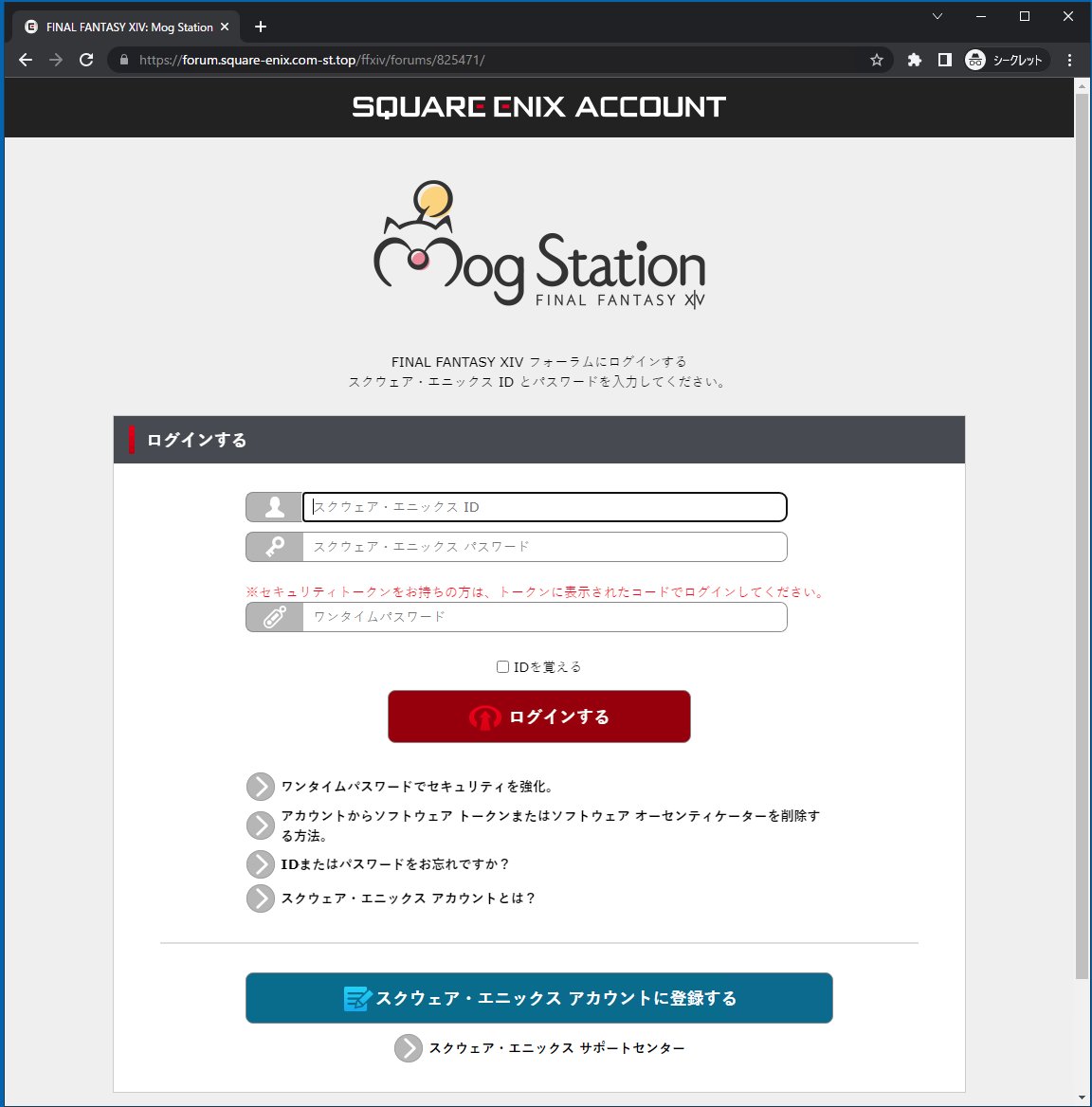Minimize the browser window
The width and height of the screenshot is (1092, 1107).
(x=981, y=16)
